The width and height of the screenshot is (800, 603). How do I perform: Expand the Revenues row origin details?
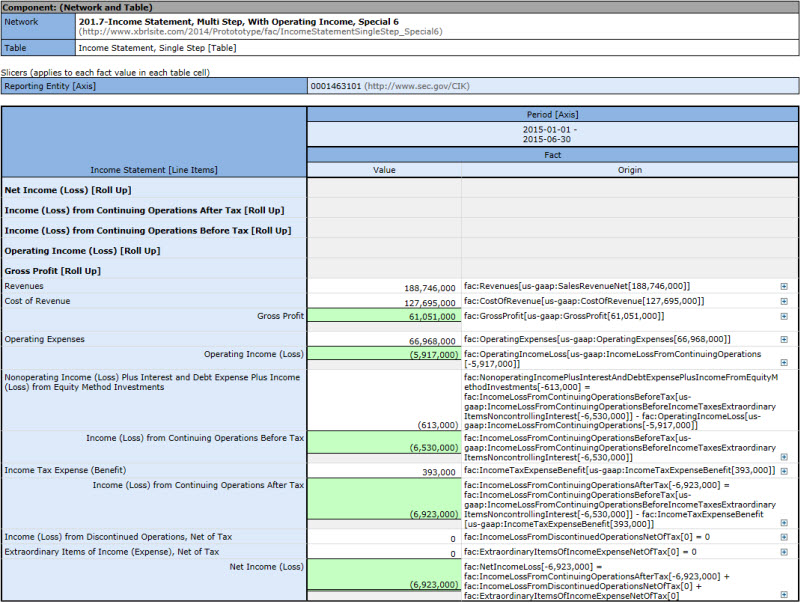pos(784,287)
